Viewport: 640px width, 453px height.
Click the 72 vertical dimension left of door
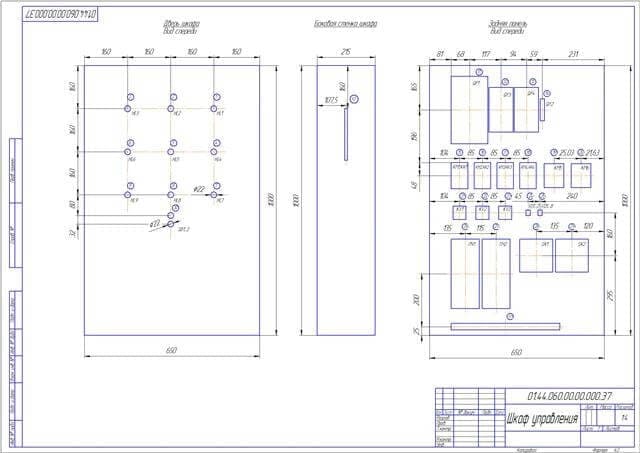point(73,233)
